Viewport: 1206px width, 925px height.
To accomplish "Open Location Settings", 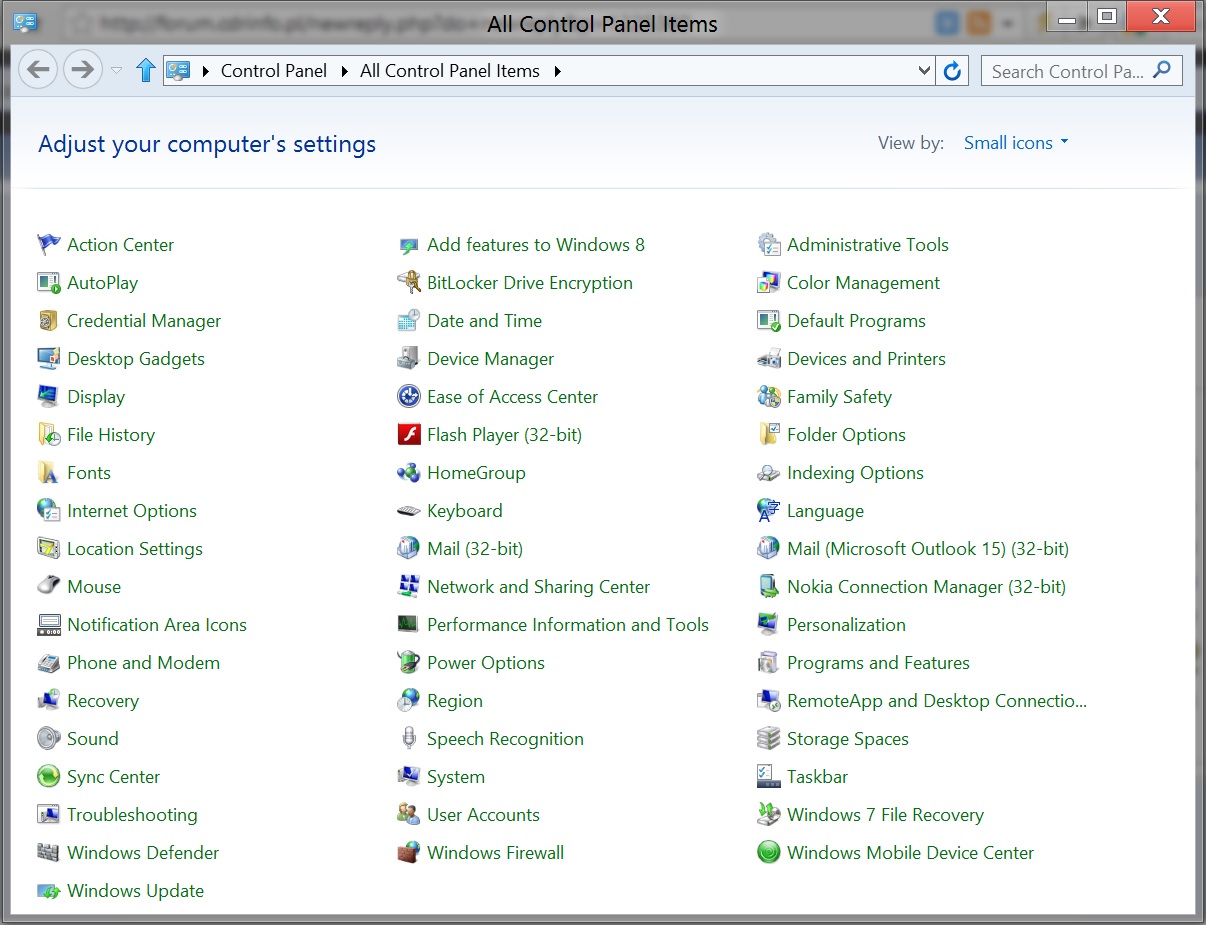I will (135, 548).
